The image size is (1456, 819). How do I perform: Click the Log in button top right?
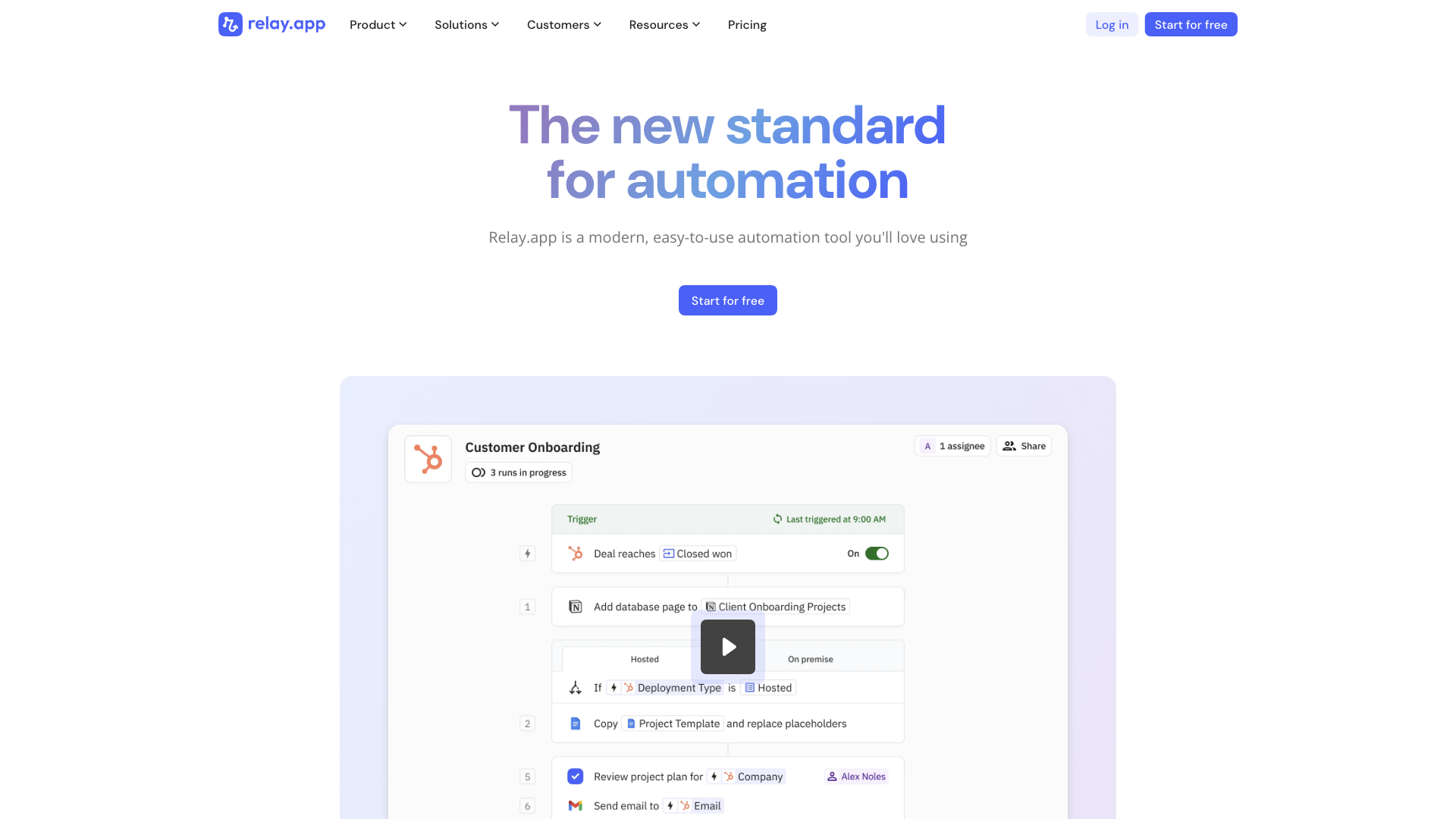(x=1111, y=24)
